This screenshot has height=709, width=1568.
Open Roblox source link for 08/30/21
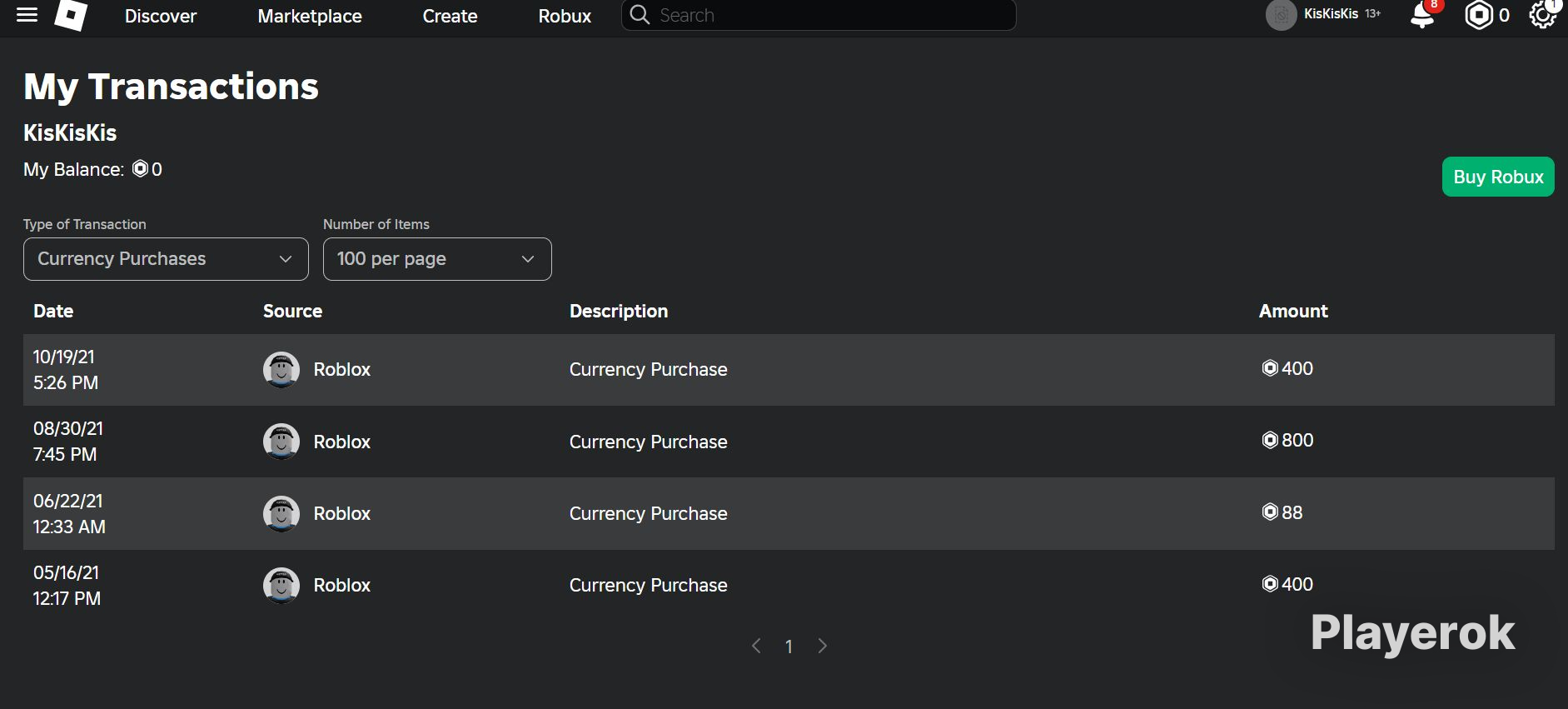341,442
